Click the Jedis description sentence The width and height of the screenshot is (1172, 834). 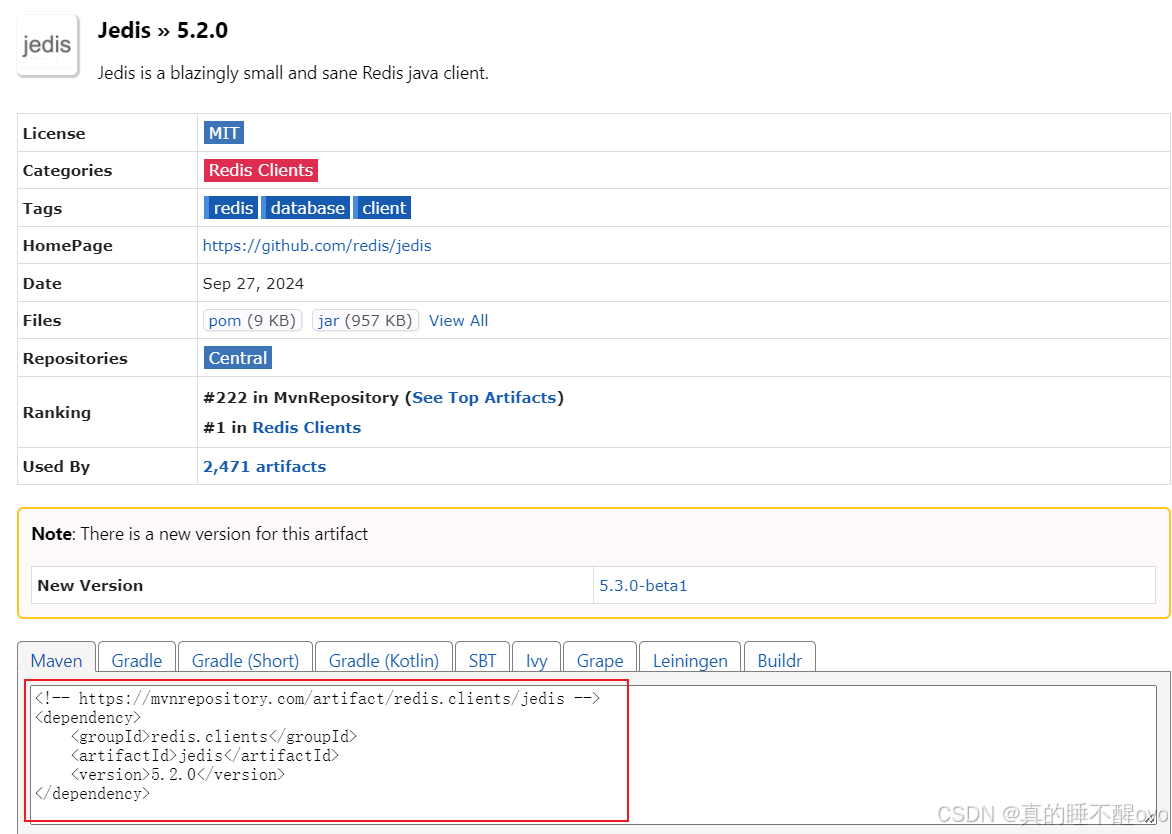tap(293, 73)
